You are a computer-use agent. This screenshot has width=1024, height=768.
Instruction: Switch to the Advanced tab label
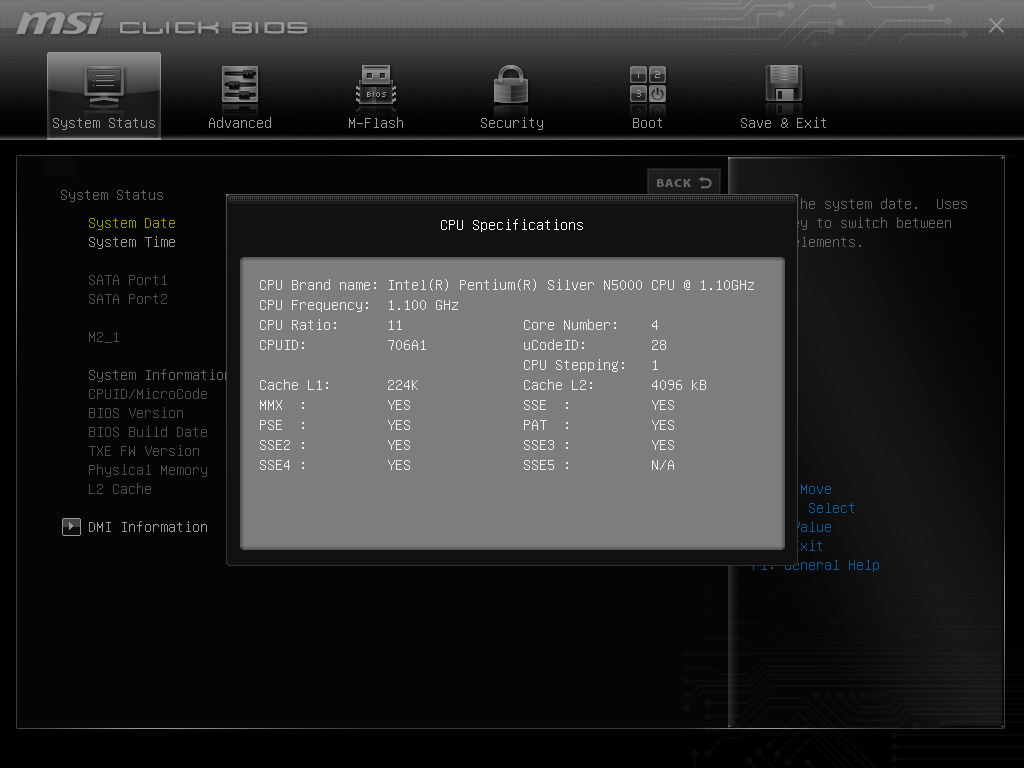click(x=240, y=123)
